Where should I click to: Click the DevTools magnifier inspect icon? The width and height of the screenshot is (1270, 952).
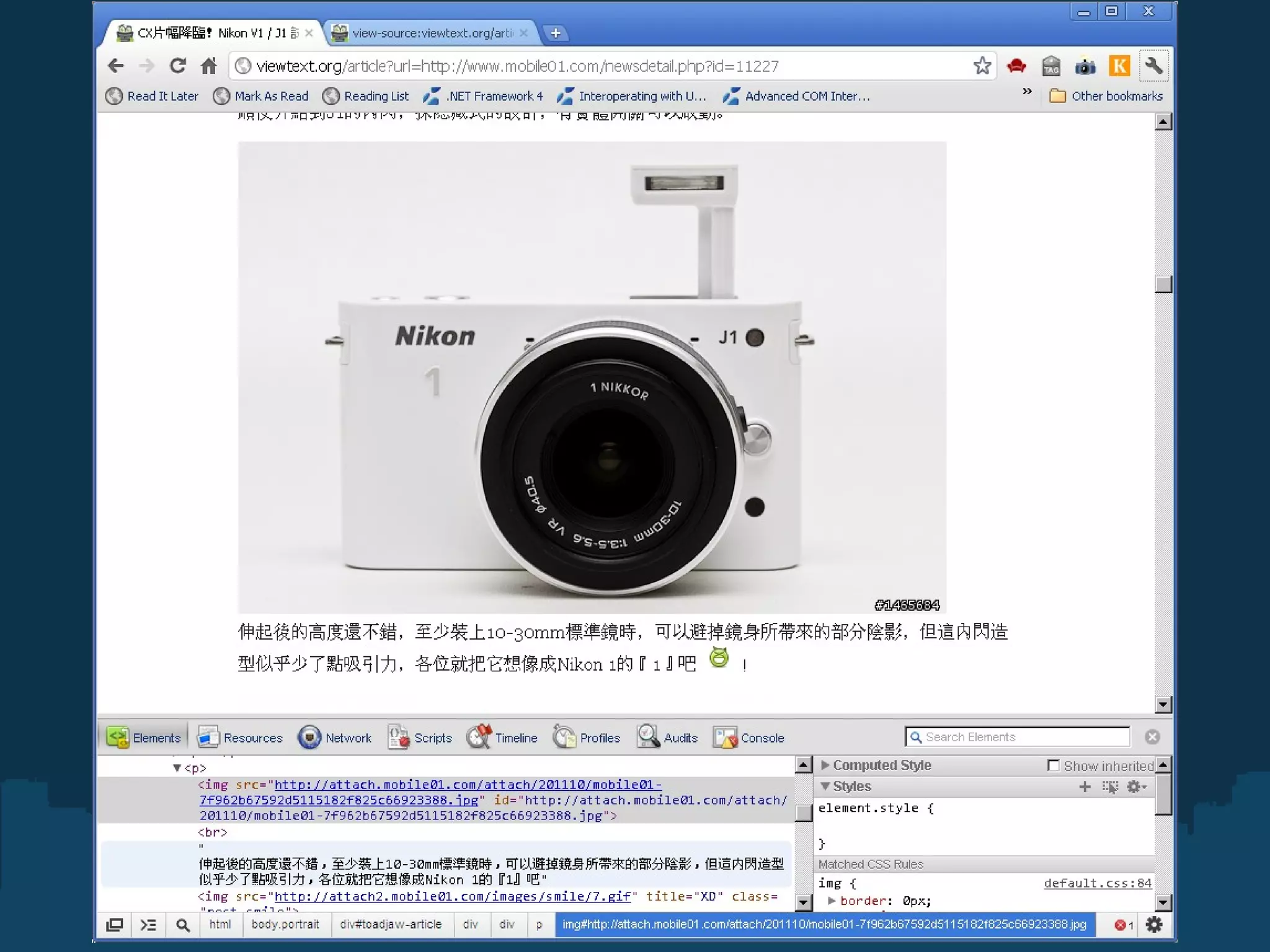(182, 925)
